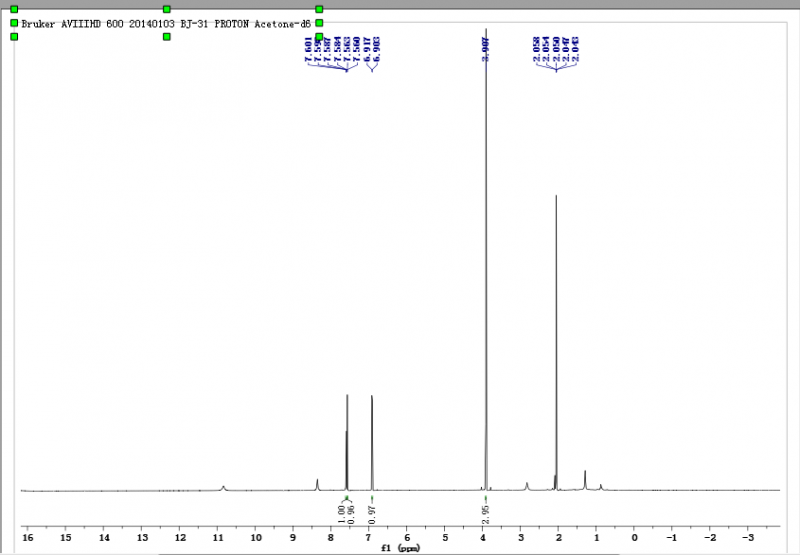The height and width of the screenshot is (555, 800).
Task: Grab the bottom-middle green handle of the title box
Action: point(166,37)
